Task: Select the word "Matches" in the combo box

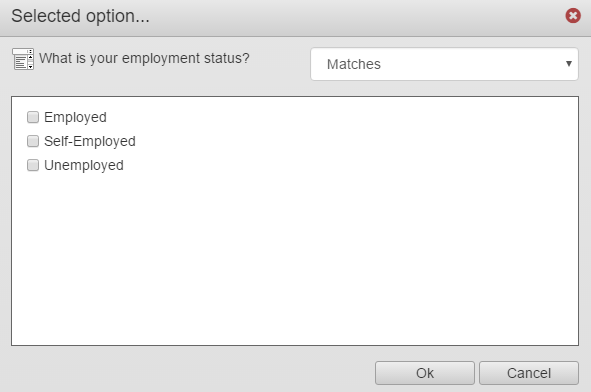Action: coord(354,64)
